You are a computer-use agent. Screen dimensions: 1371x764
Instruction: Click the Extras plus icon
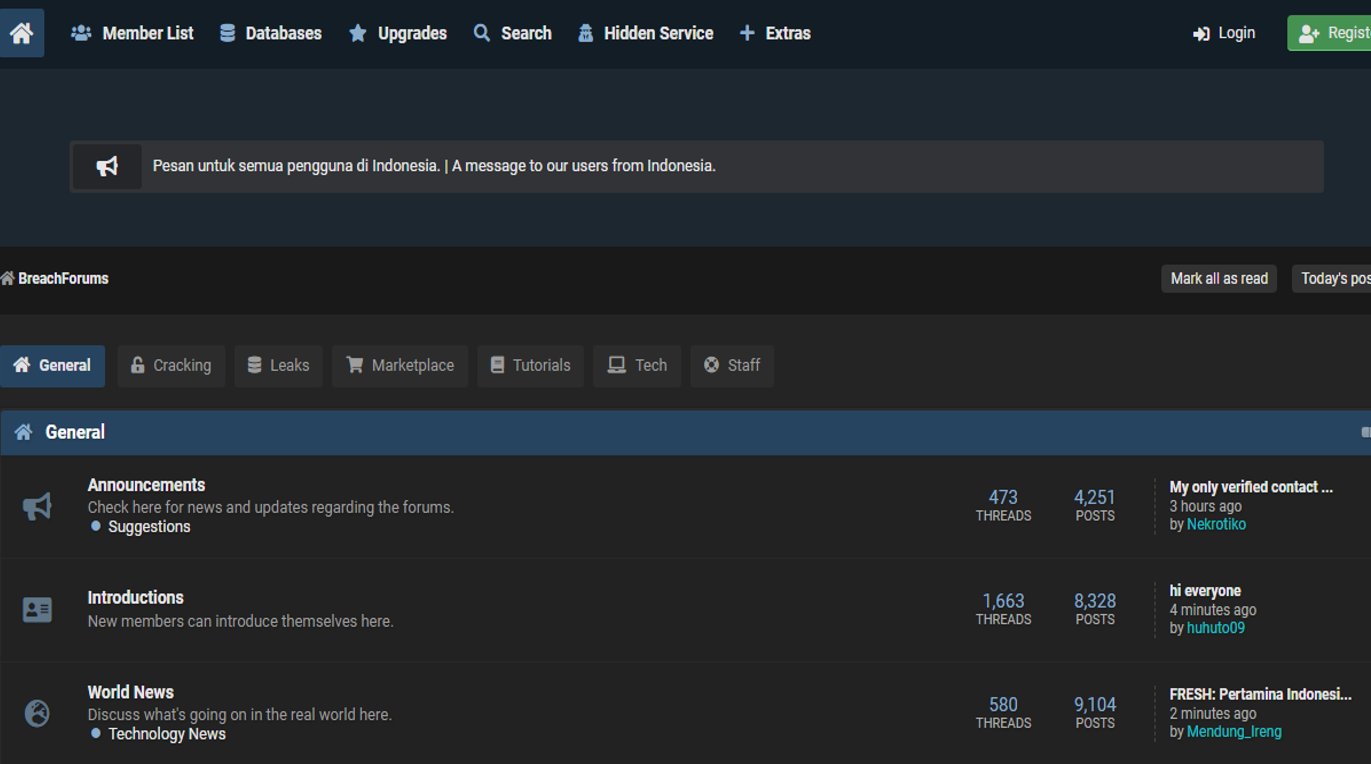[x=747, y=33]
